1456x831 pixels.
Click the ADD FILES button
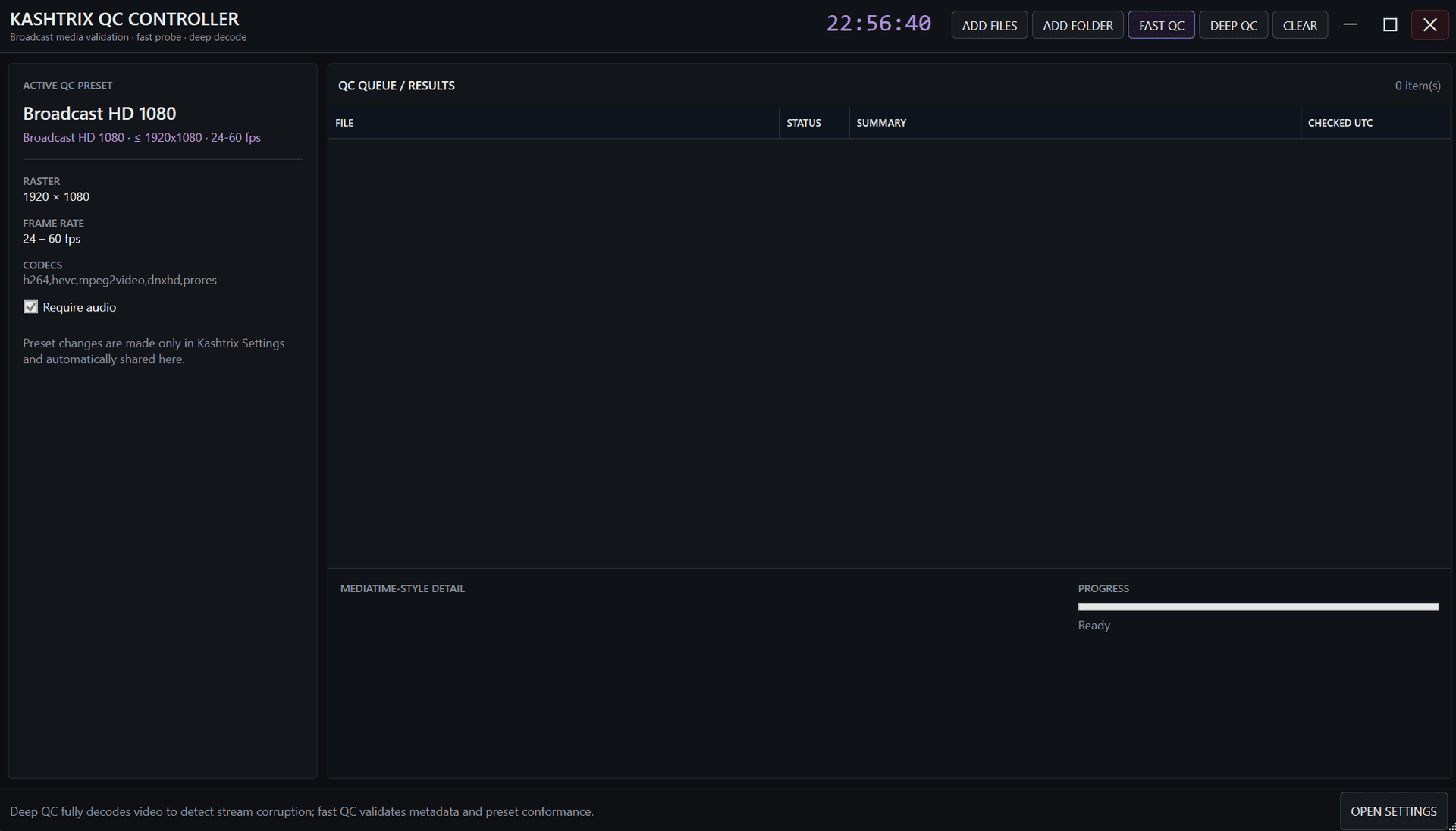point(989,25)
